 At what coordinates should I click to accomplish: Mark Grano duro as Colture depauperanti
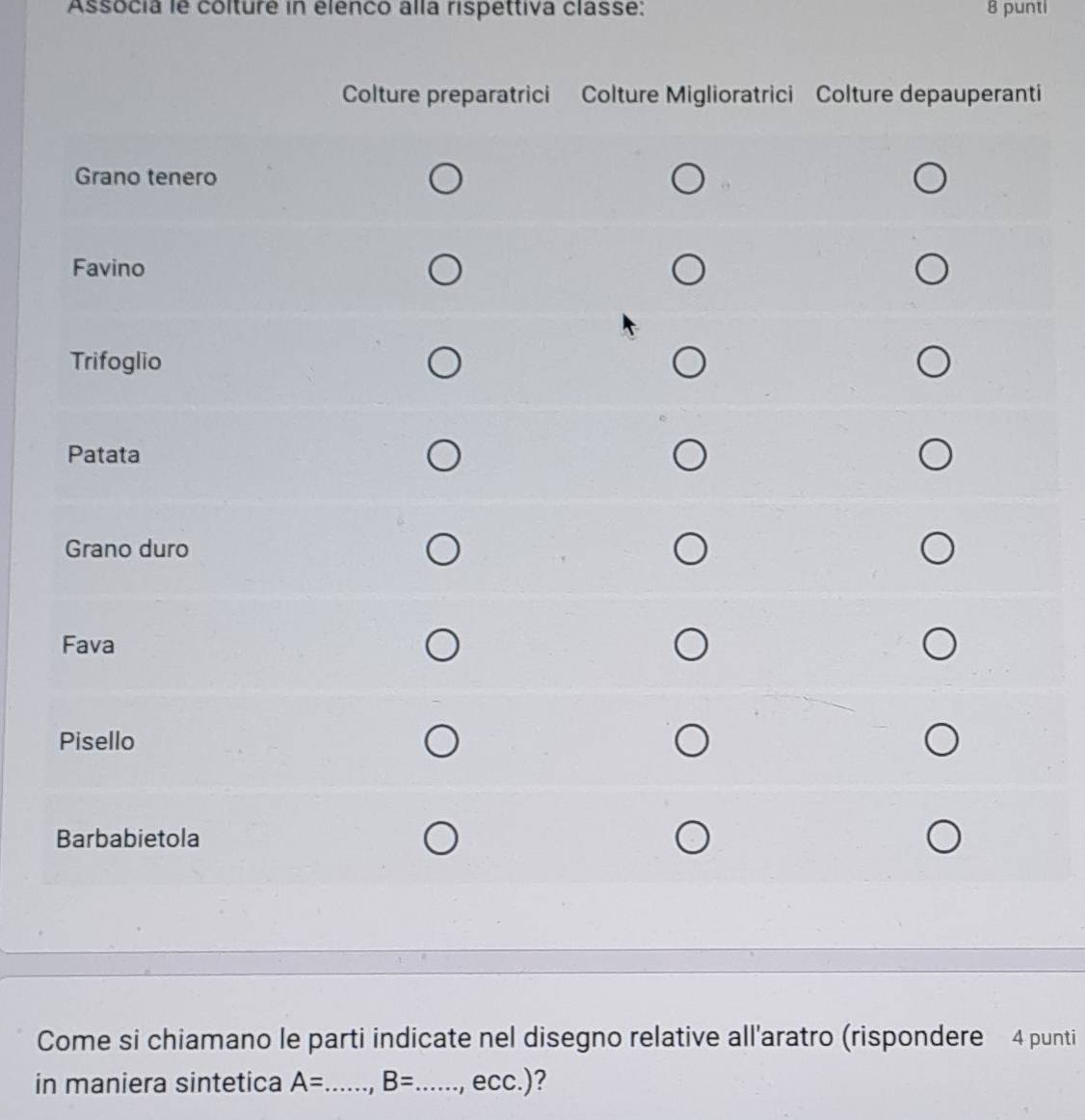(937, 549)
